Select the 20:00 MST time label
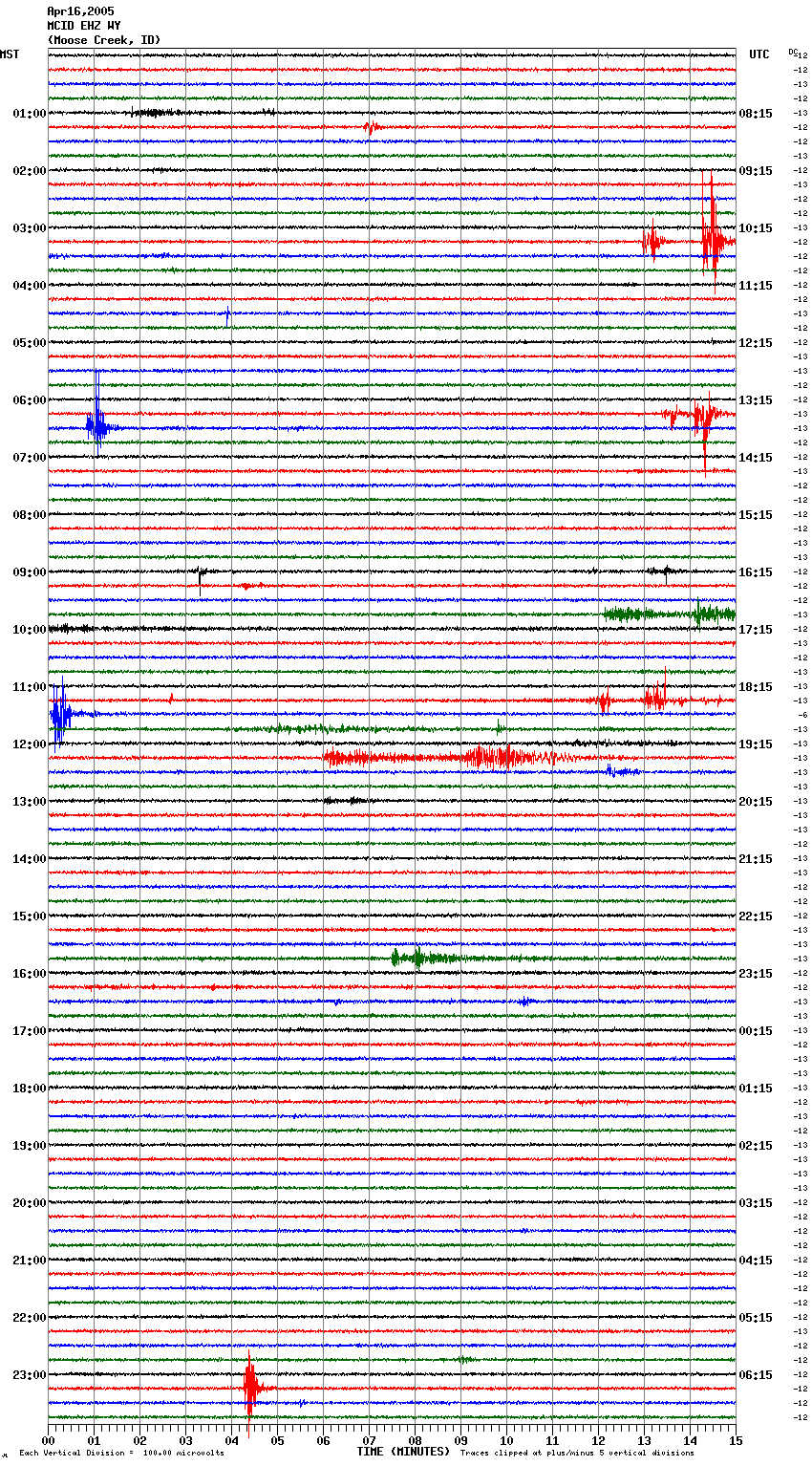Screen dimensions: 812x1466 click(x=30, y=1203)
